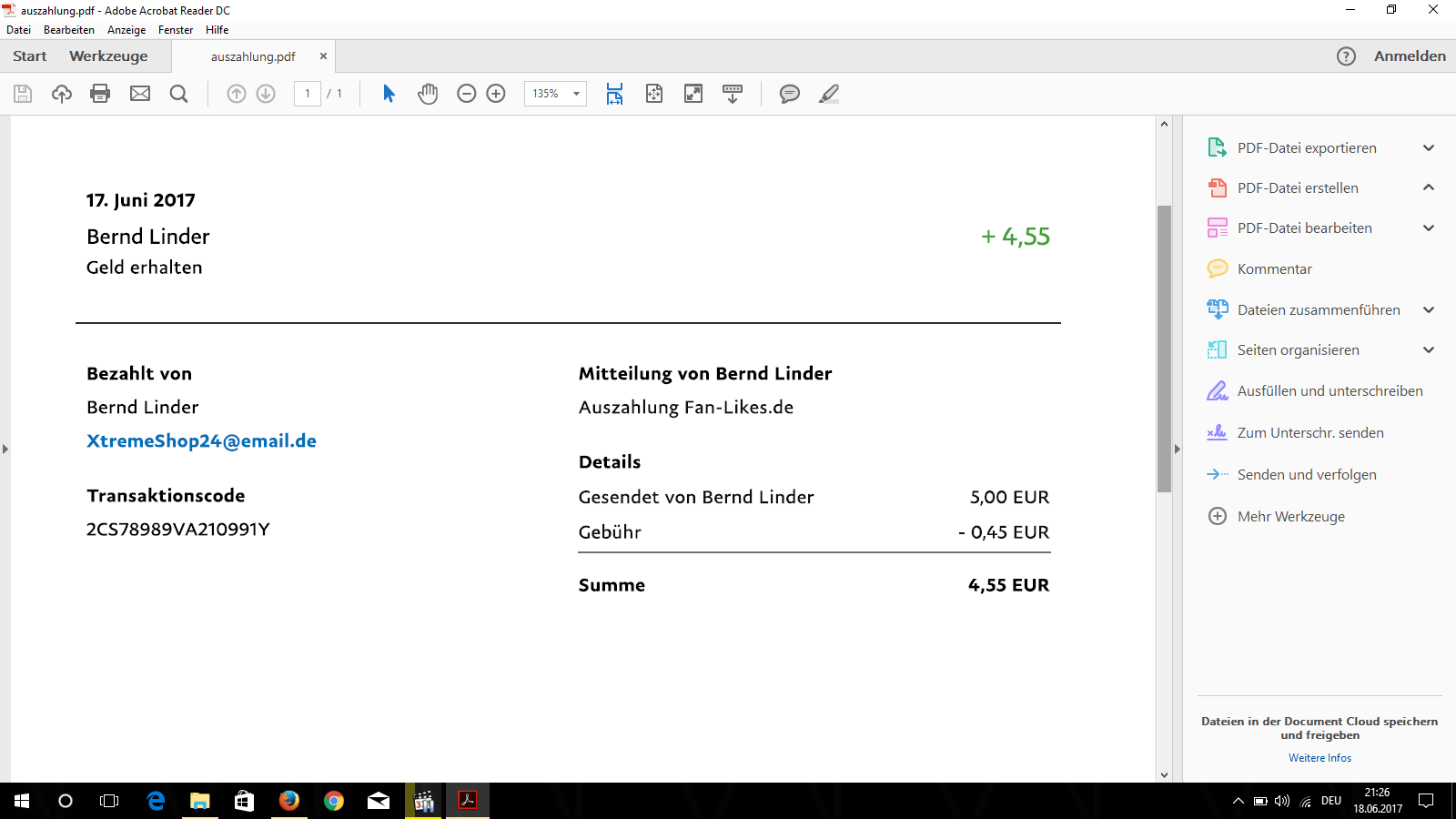This screenshot has height=819, width=1456.
Task: Click the page number input field
Action: coord(308,94)
